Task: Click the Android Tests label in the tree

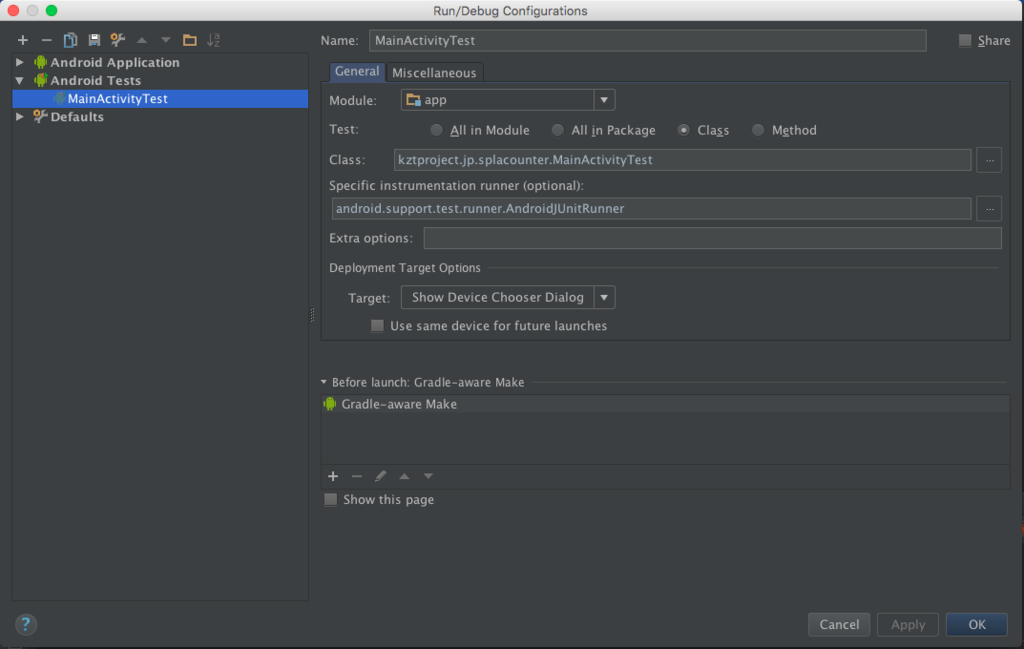Action: pyautogui.click(x=96, y=80)
